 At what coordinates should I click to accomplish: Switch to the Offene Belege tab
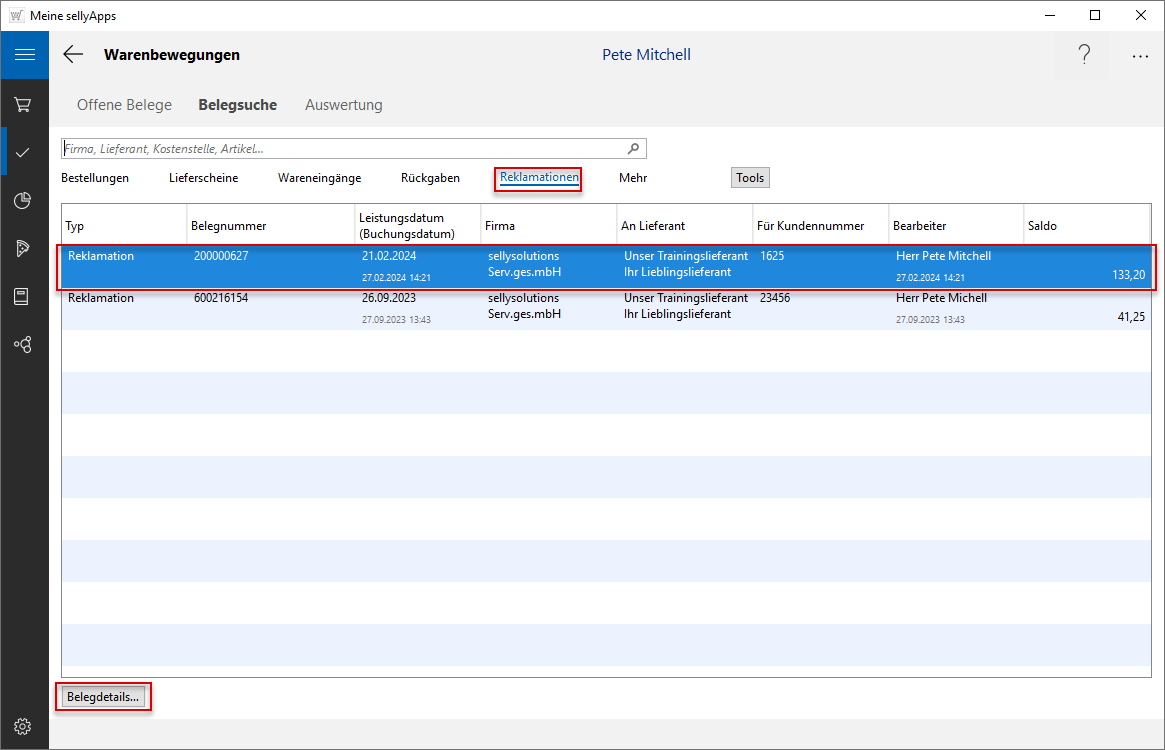pos(124,105)
